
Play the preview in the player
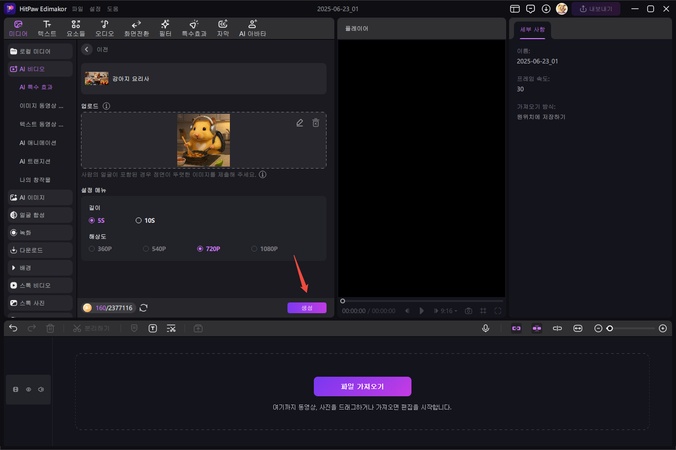[422, 311]
